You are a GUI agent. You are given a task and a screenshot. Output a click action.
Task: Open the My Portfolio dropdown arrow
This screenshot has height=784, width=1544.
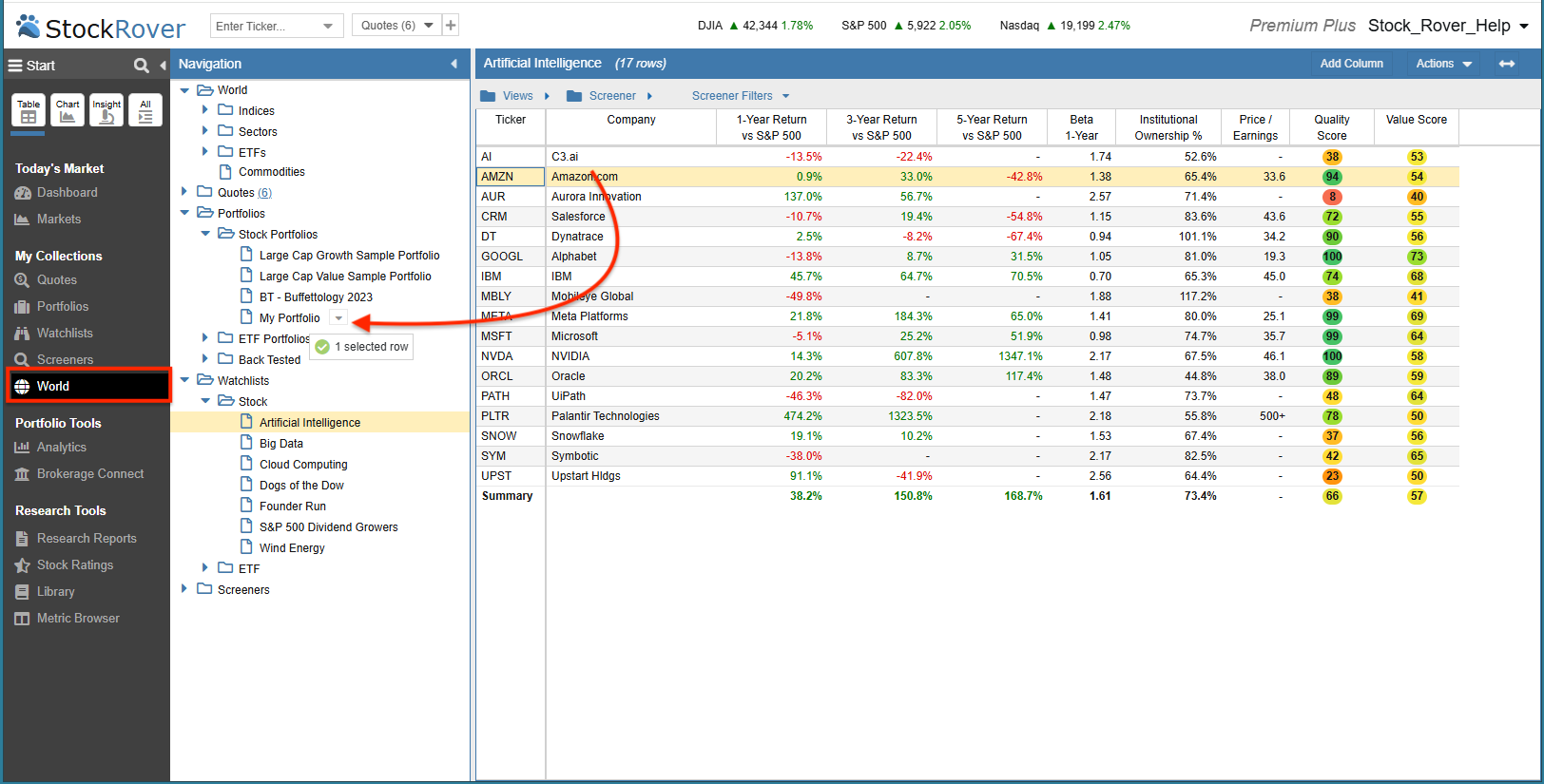tap(338, 318)
